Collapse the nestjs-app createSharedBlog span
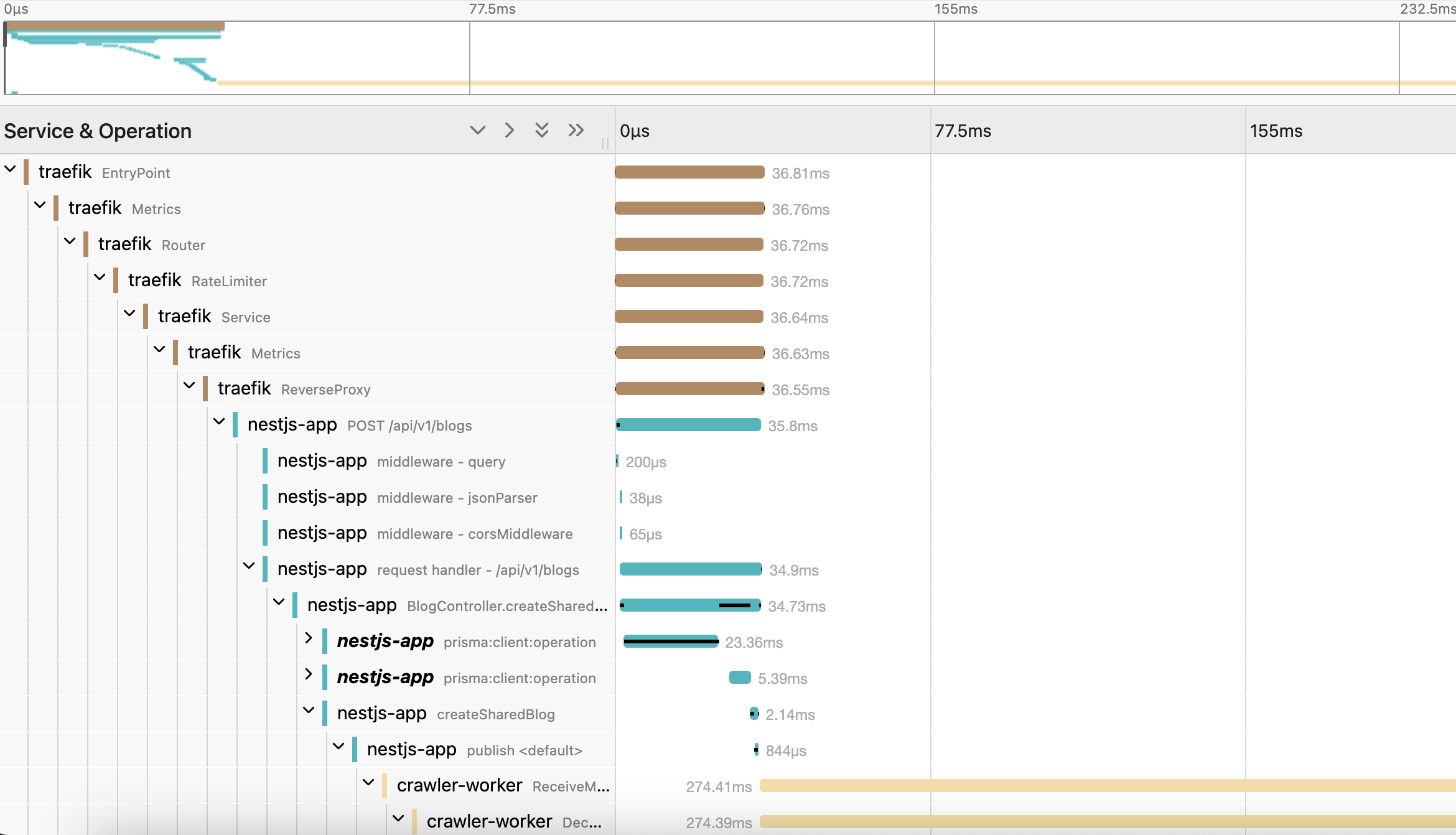 coord(309,711)
